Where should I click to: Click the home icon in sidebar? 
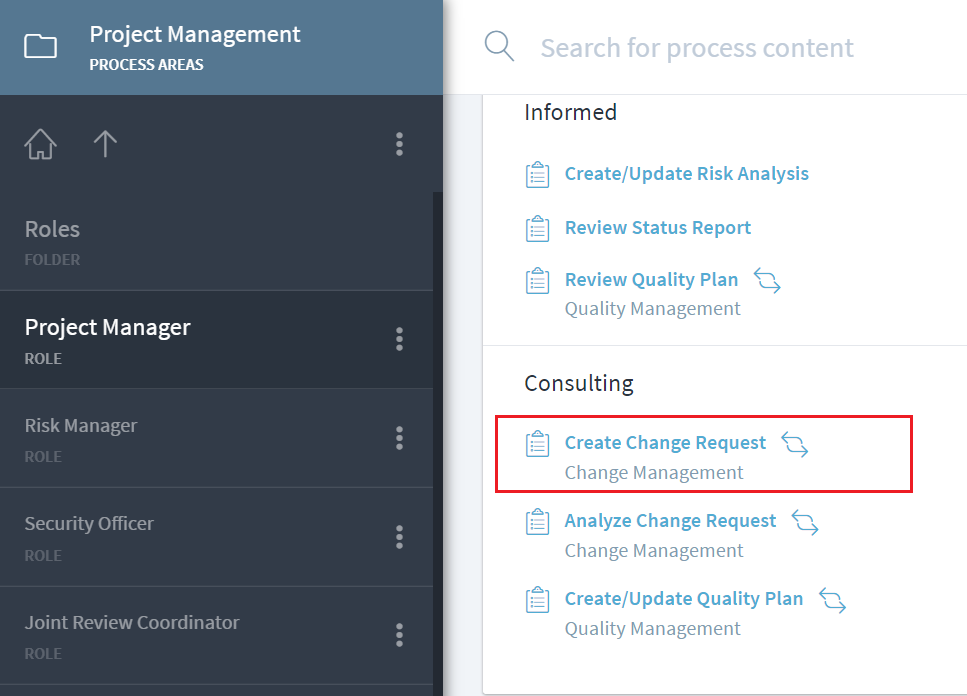[40, 145]
